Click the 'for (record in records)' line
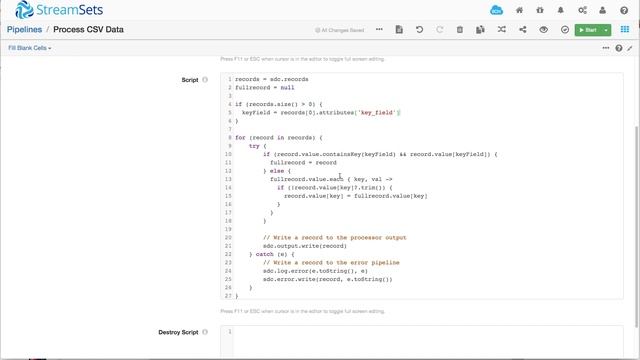 tap(278, 138)
